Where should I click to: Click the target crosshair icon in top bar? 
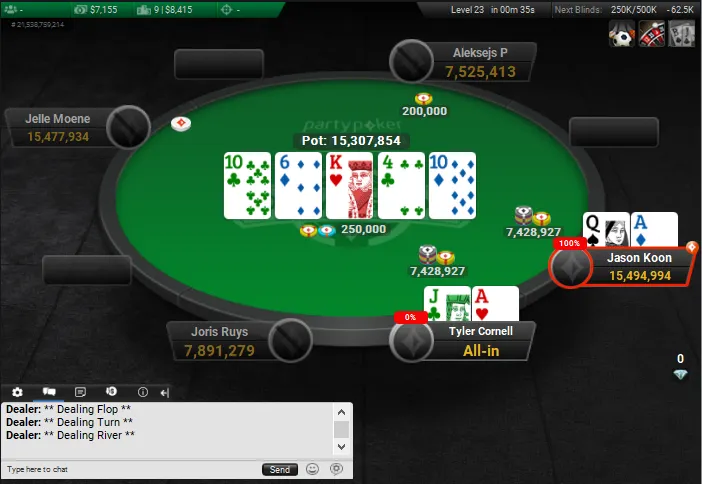(227, 9)
